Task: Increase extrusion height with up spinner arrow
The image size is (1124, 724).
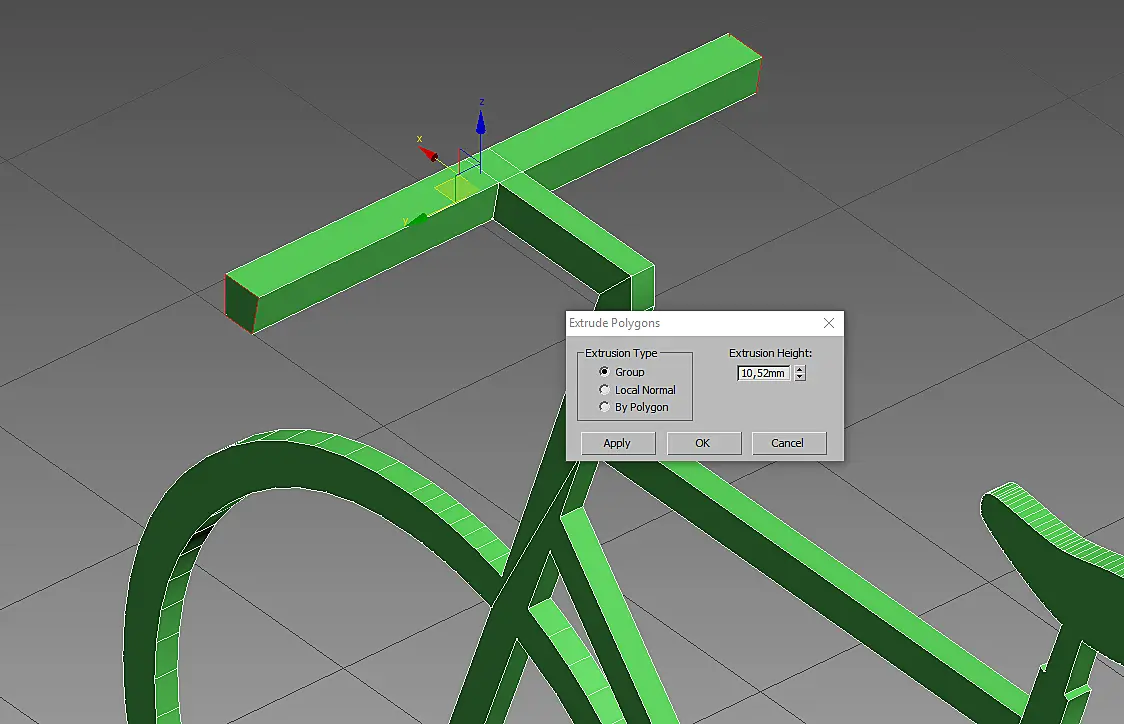Action: point(800,369)
